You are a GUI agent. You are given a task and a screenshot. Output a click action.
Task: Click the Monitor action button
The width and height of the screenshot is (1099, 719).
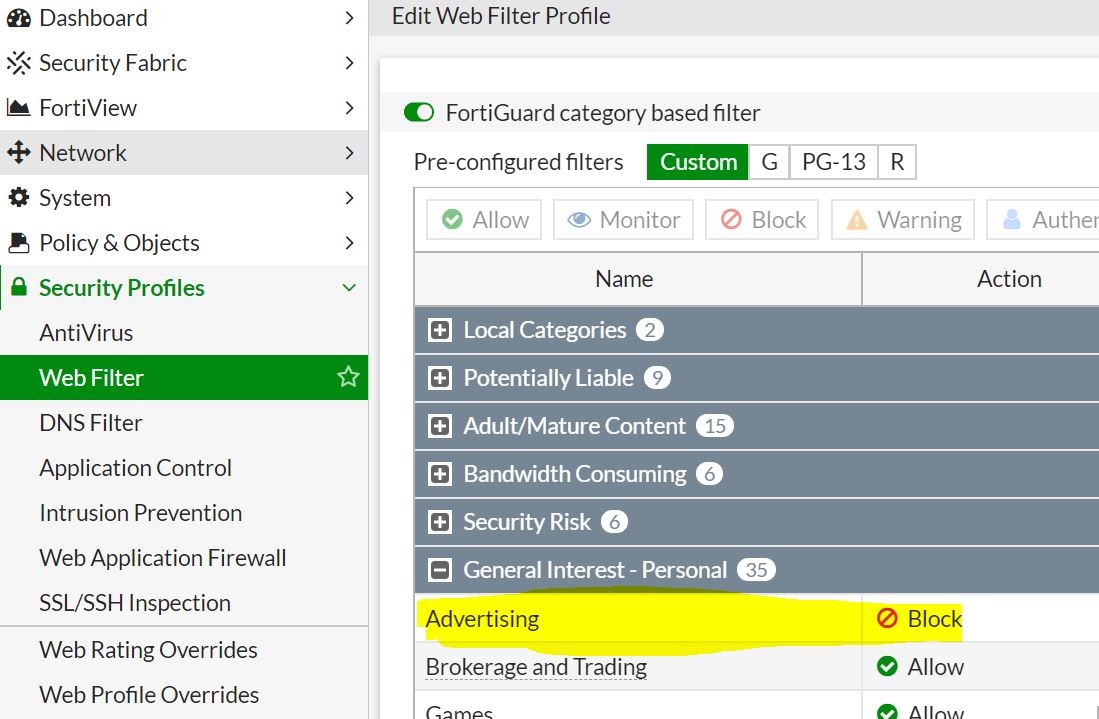[623, 219]
